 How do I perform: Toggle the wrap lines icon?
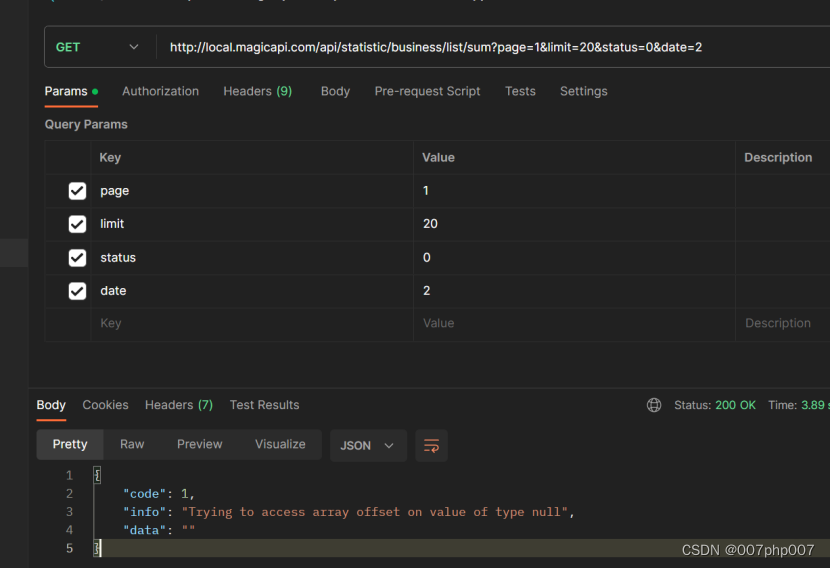coord(431,446)
